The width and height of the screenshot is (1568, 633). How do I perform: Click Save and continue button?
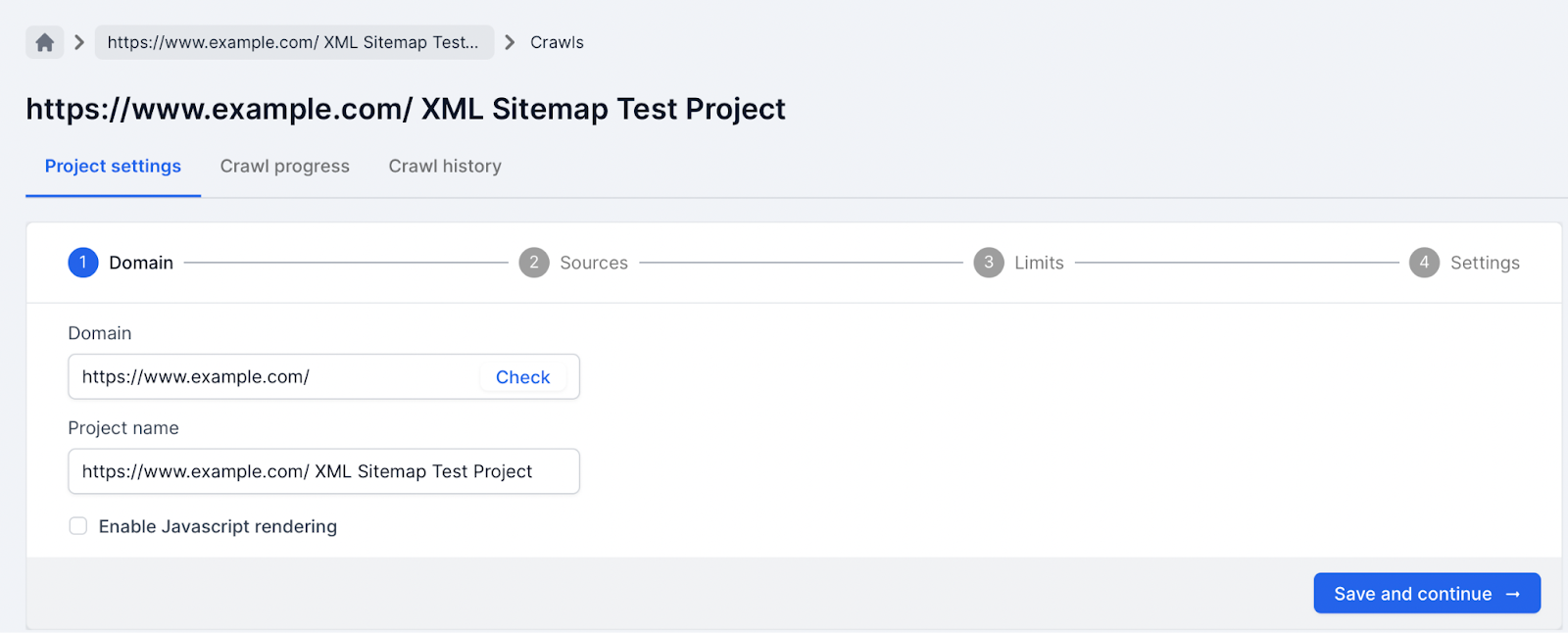tap(1427, 594)
